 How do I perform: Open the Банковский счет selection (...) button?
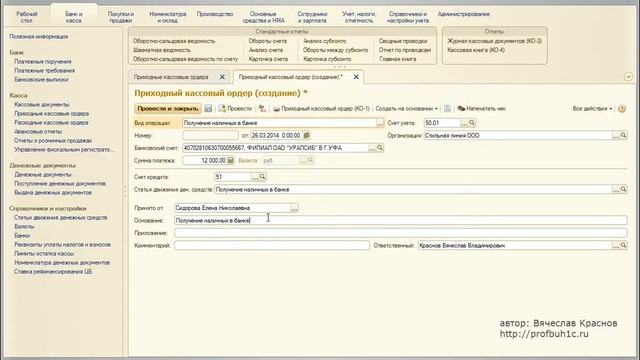(372, 148)
